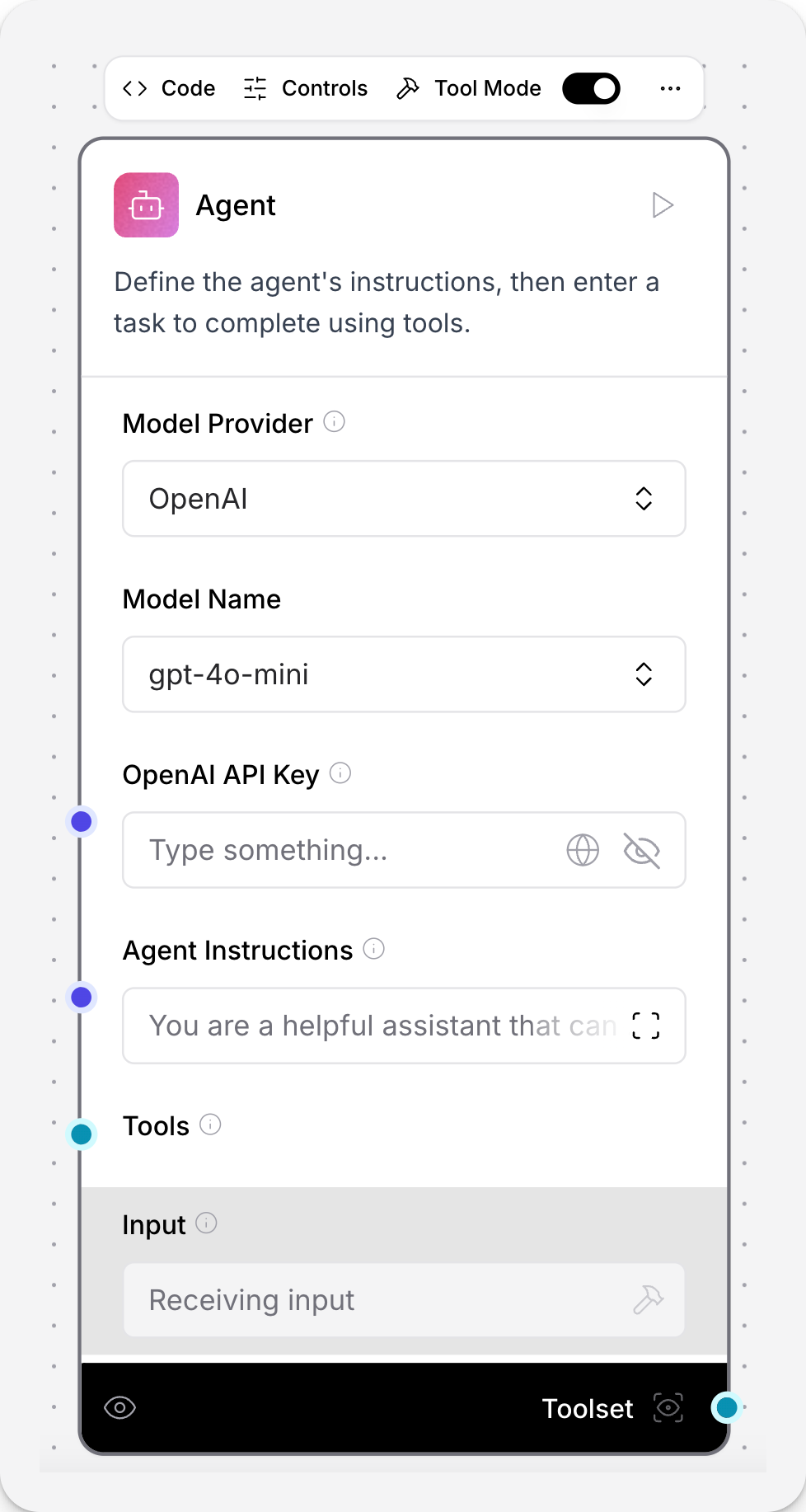Toggle the eye icon in the black footer
This screenshot has width=806, height=1512.
click(120, 1407)
